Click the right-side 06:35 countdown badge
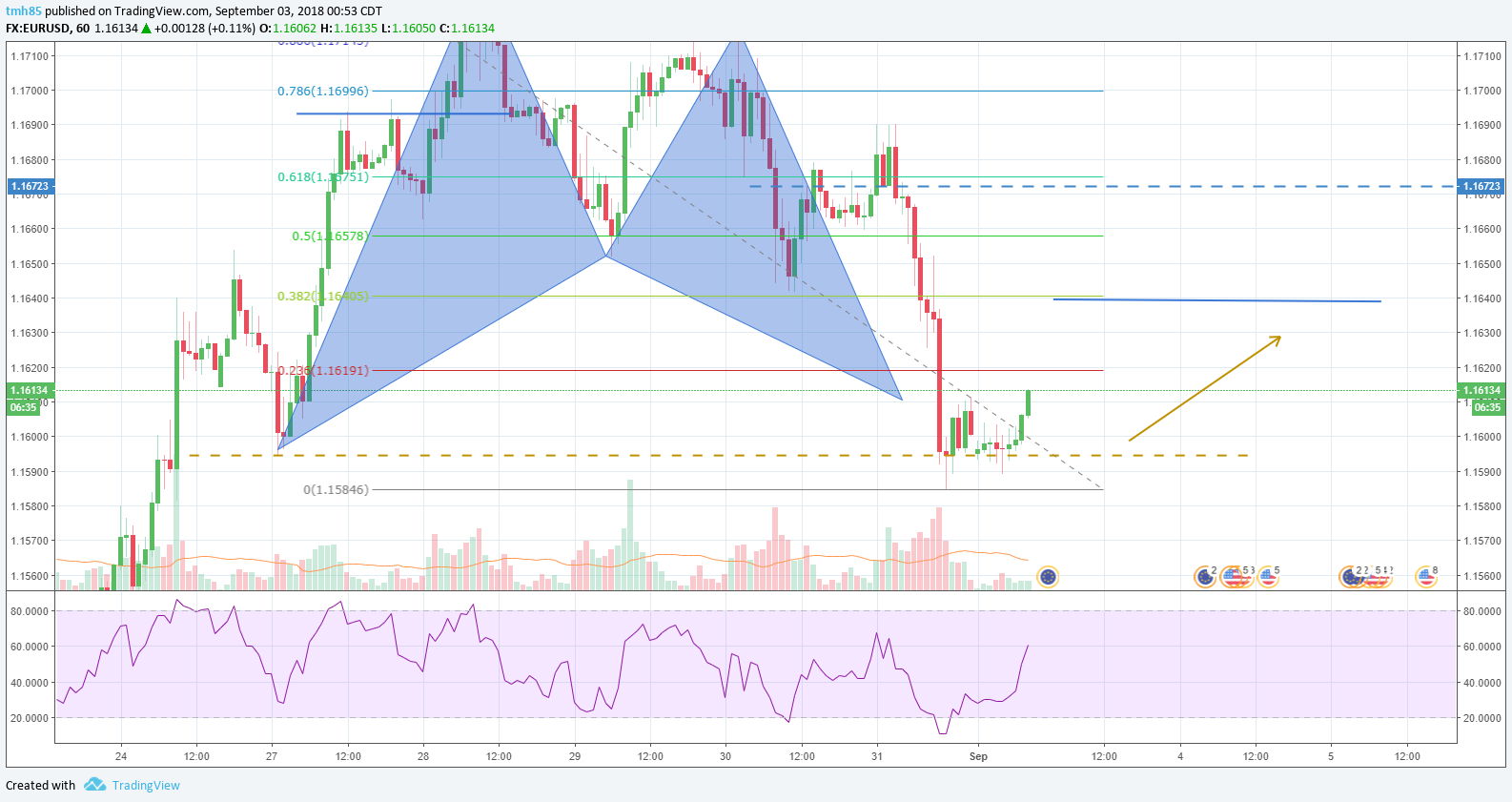The height and width of the screenshot is (802, 1512). tap(1488, 407)
